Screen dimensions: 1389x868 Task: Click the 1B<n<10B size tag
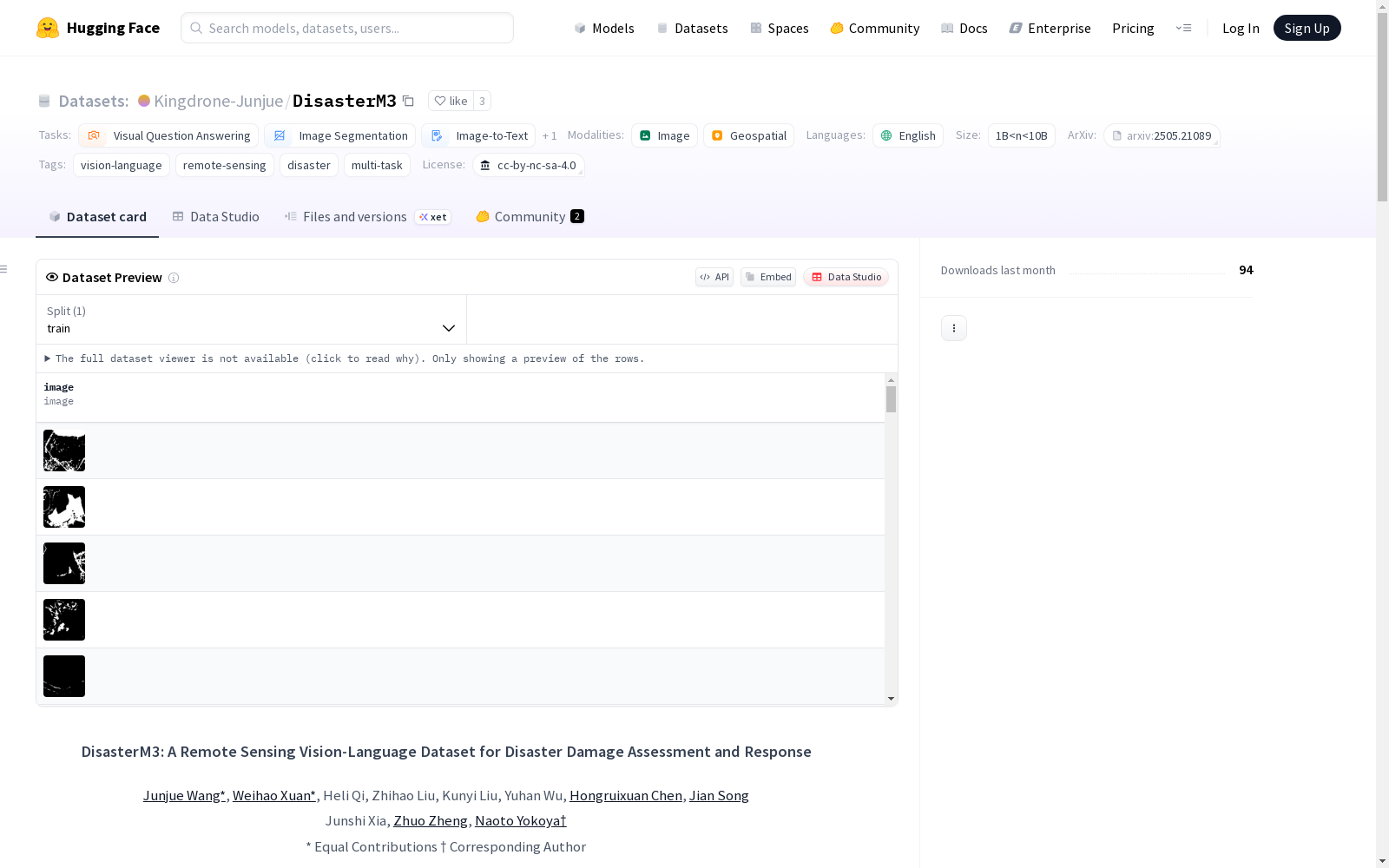pos(1022,135)
